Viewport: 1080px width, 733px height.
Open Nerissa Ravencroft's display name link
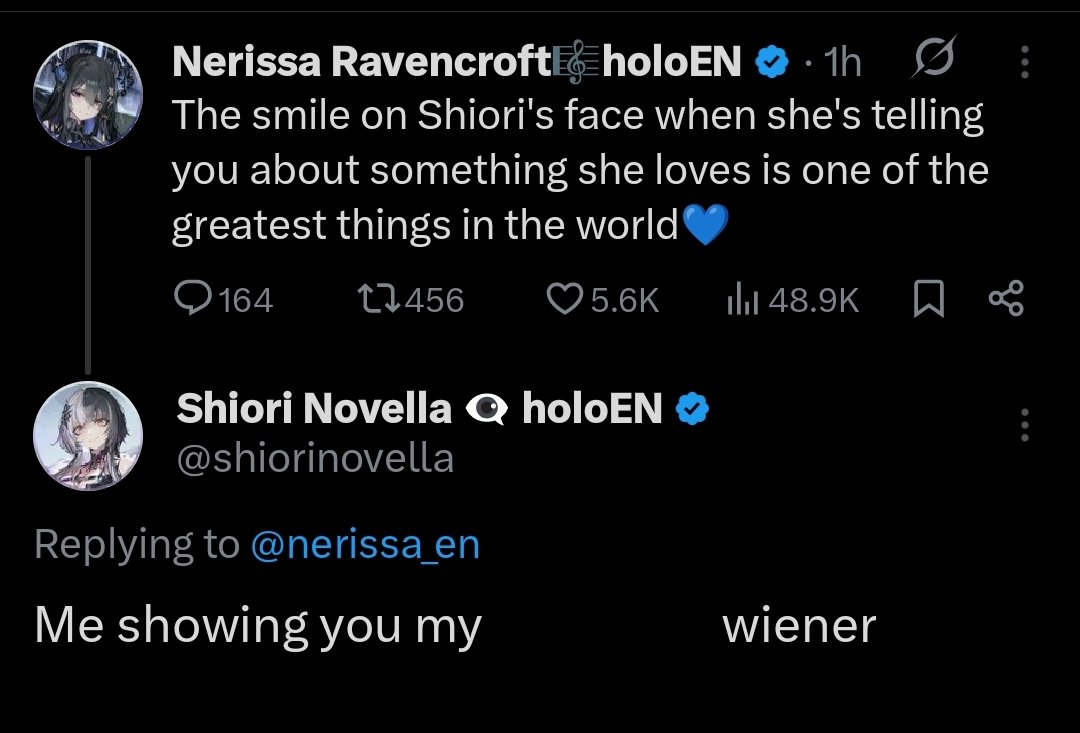[360, 62]
